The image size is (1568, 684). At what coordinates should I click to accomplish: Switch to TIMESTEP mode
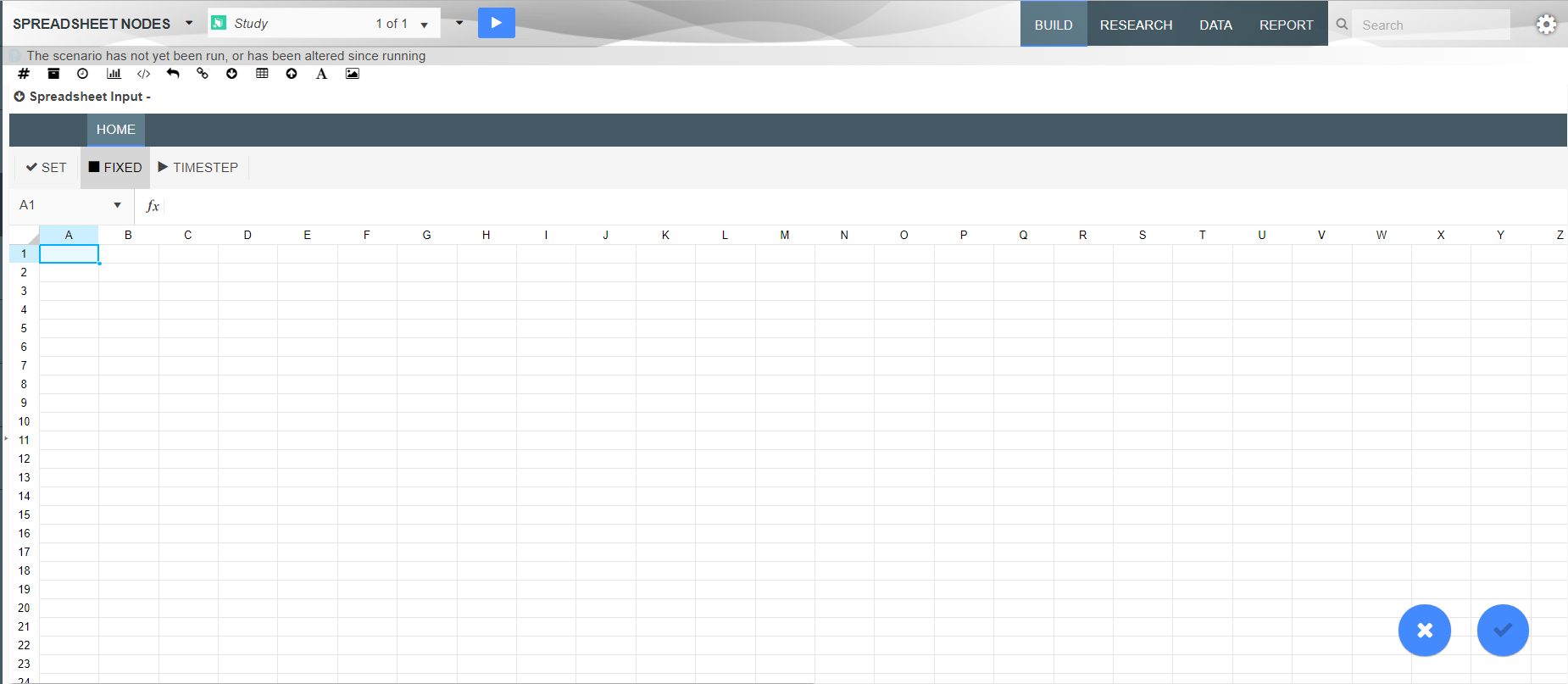(198, 168)
